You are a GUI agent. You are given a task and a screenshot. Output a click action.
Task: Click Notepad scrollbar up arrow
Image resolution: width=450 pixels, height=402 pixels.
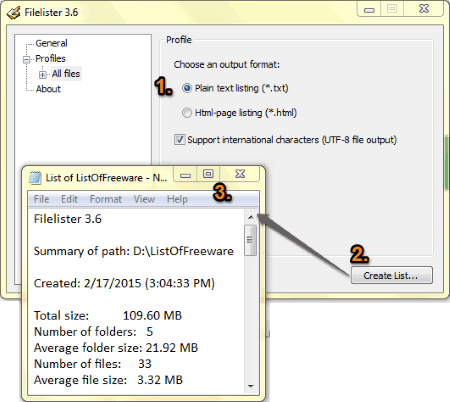pyautogui.click(x=251, y=217)
